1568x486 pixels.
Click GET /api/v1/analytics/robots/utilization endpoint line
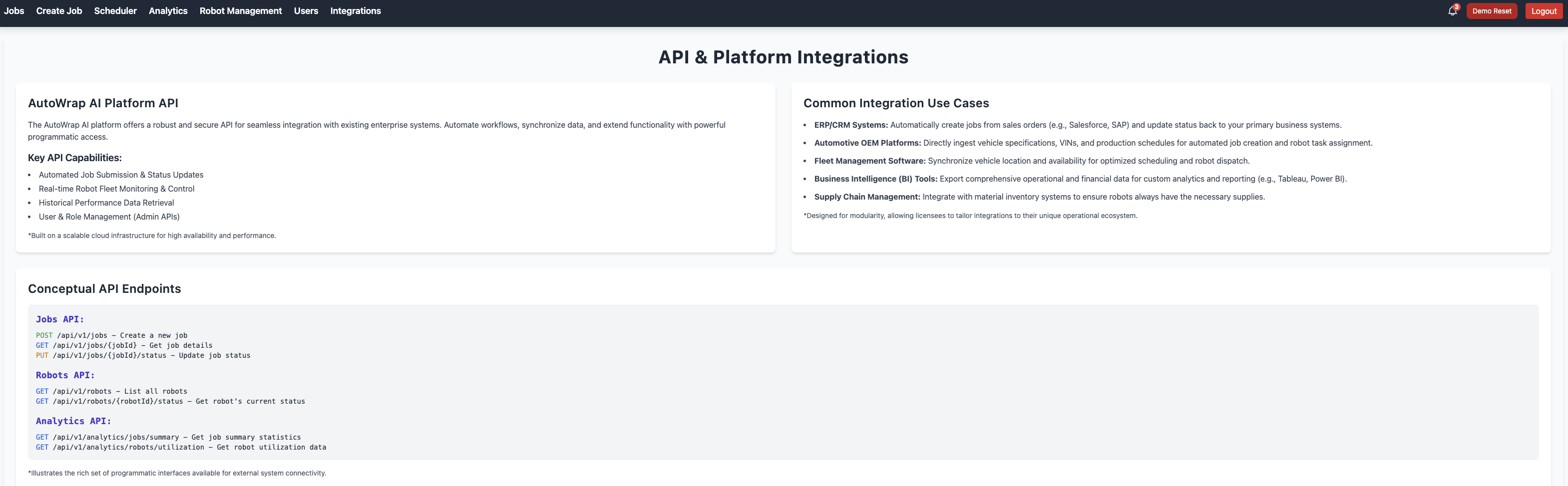(x=181, y=447)
